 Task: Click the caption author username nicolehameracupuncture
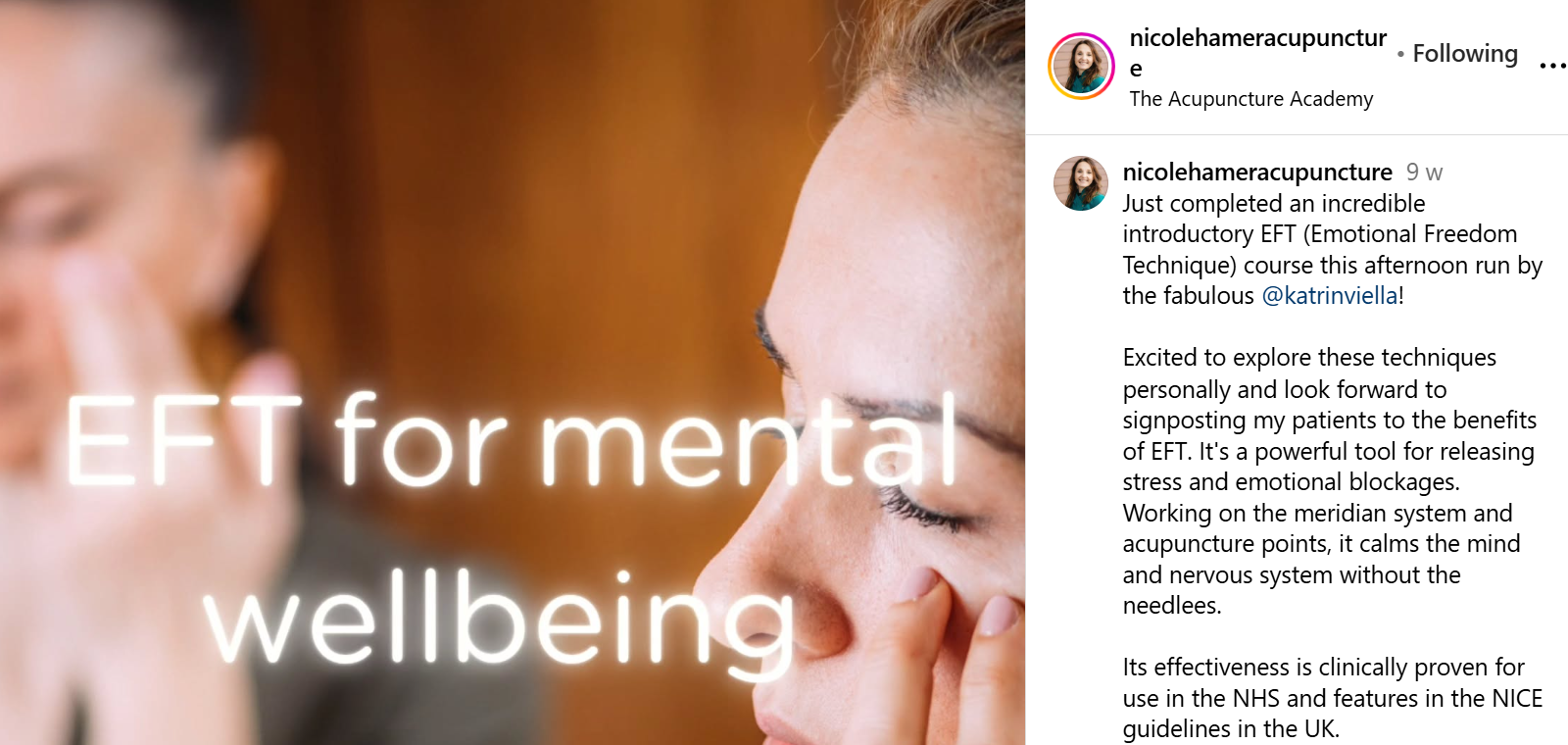click(1257, 173)
